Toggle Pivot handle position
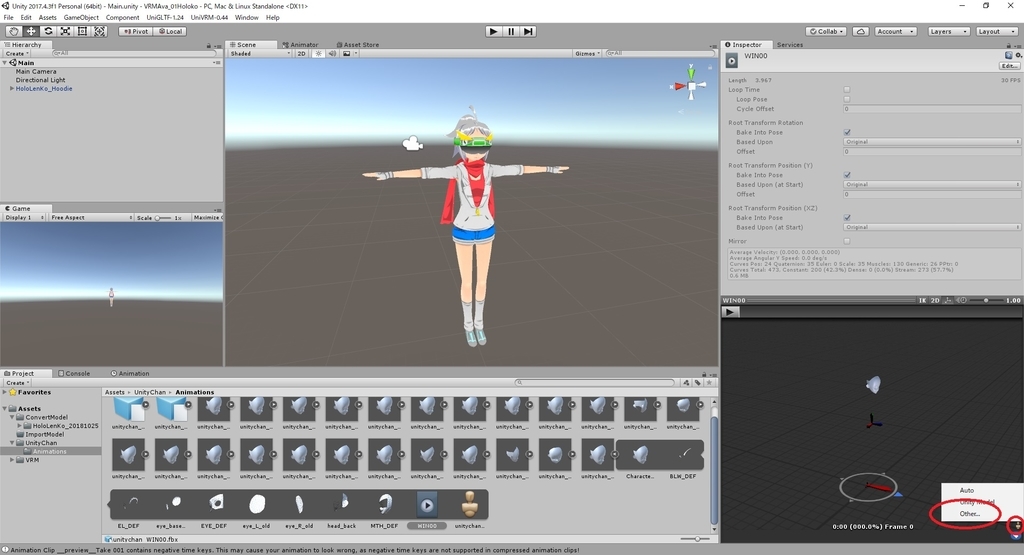Viewport: 1024px width, 555px height. [136, 31]
